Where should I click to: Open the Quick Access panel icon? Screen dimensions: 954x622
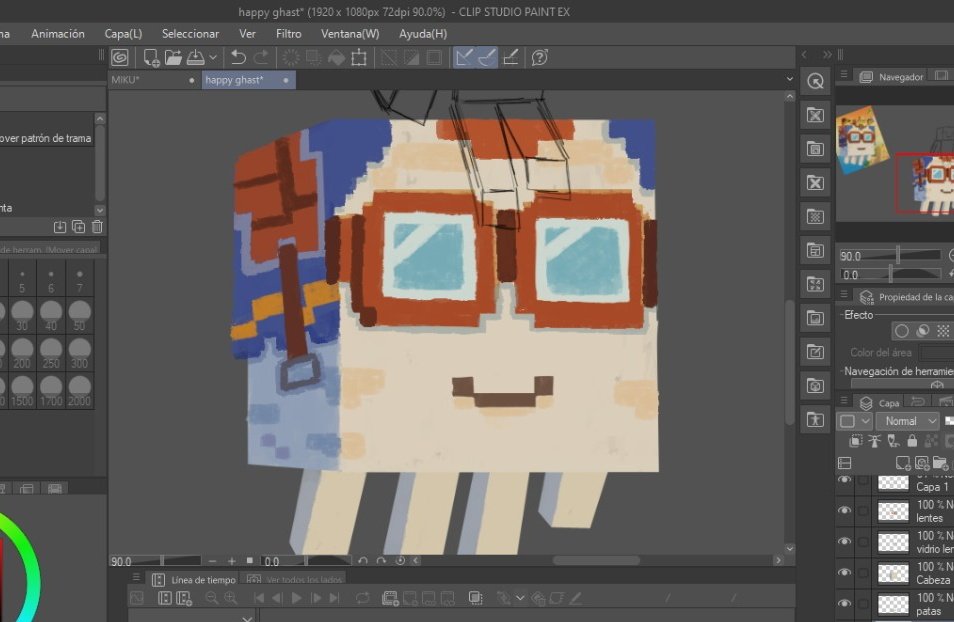coord(815,81)
